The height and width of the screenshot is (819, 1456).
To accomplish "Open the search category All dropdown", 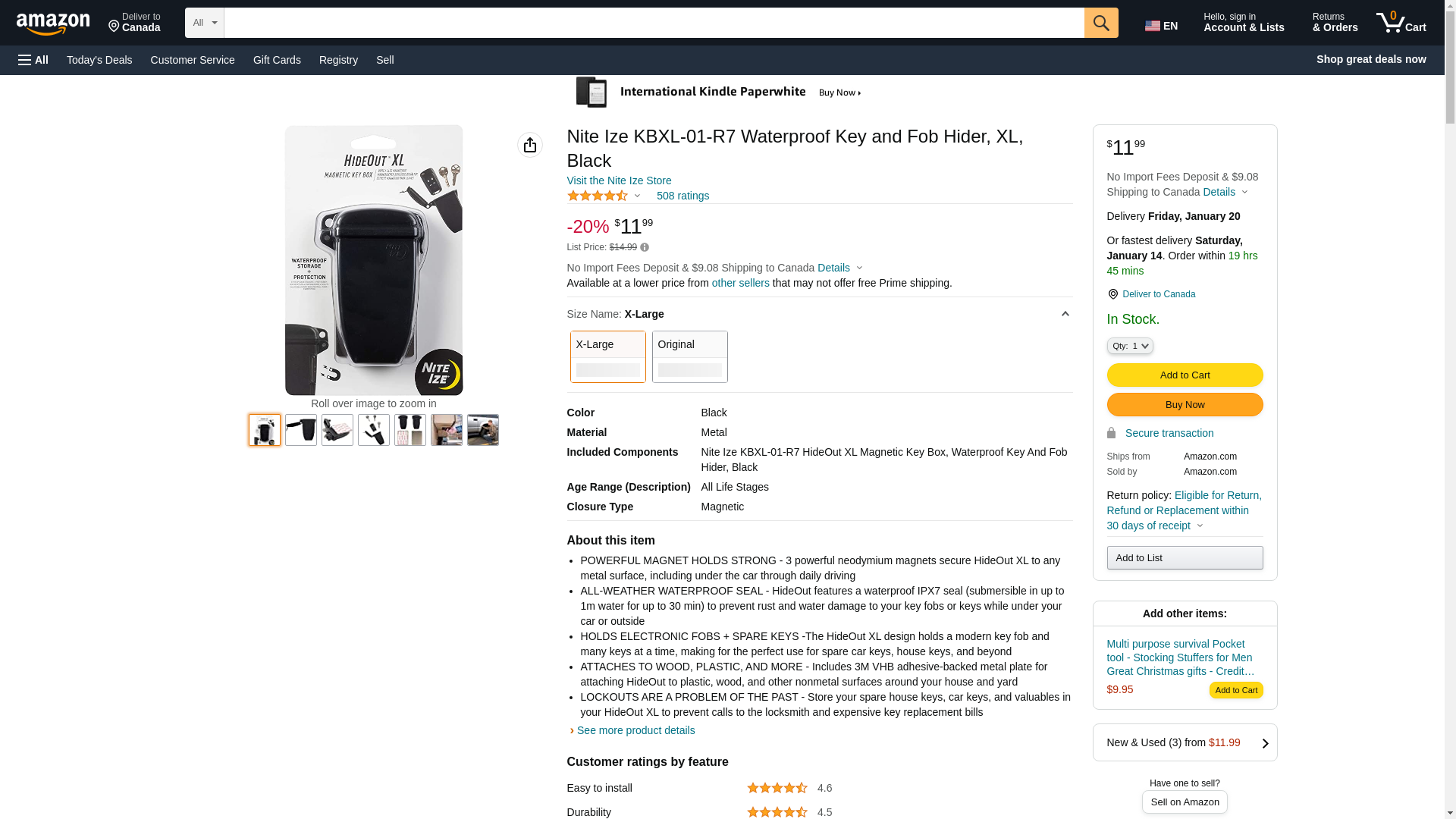I will [204, 23].
